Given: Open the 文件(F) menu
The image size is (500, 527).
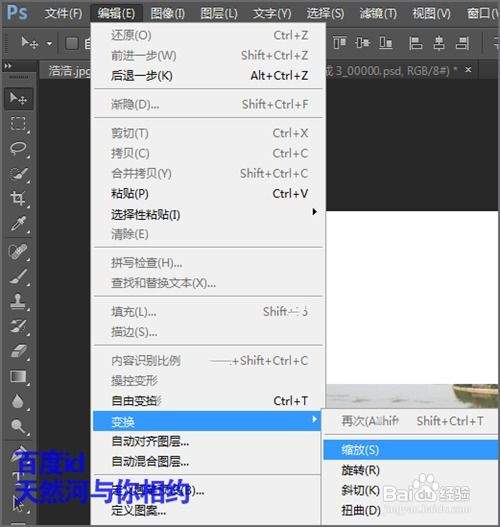Looking at the screenshot, I should coord(63,13).
